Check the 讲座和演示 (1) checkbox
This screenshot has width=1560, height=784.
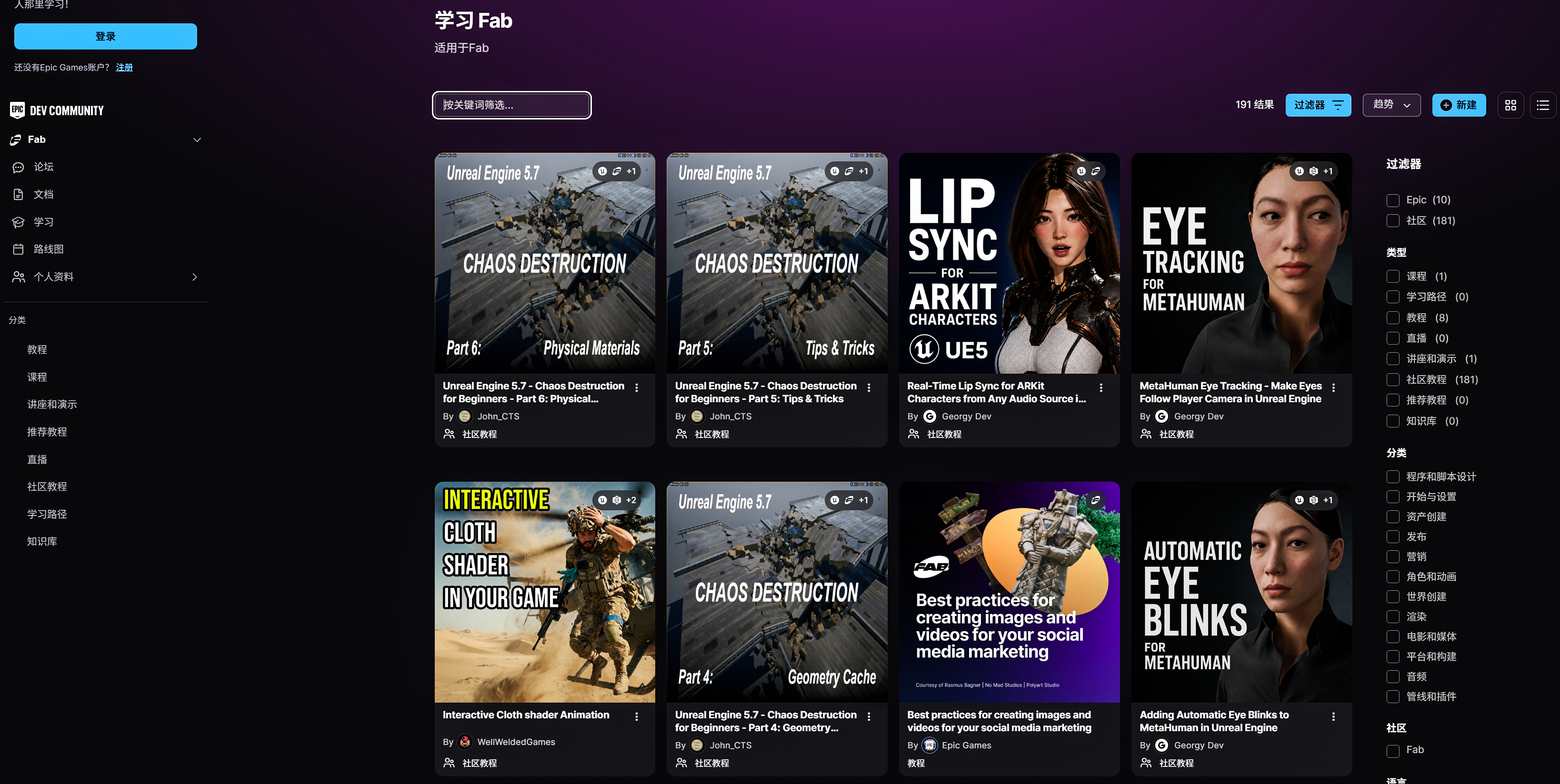1393,359
